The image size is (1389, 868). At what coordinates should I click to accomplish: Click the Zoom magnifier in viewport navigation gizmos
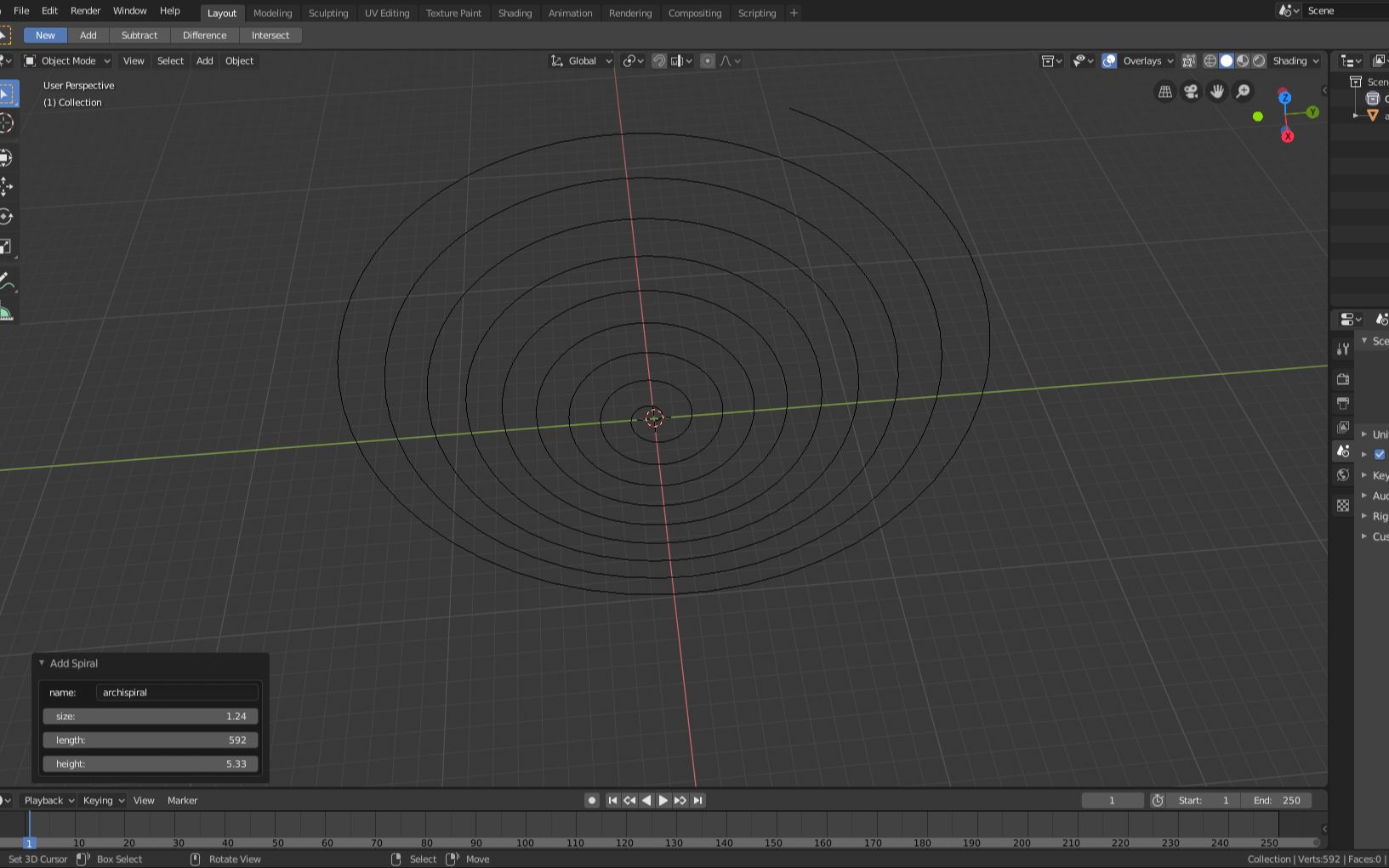tap(1243, 91)
